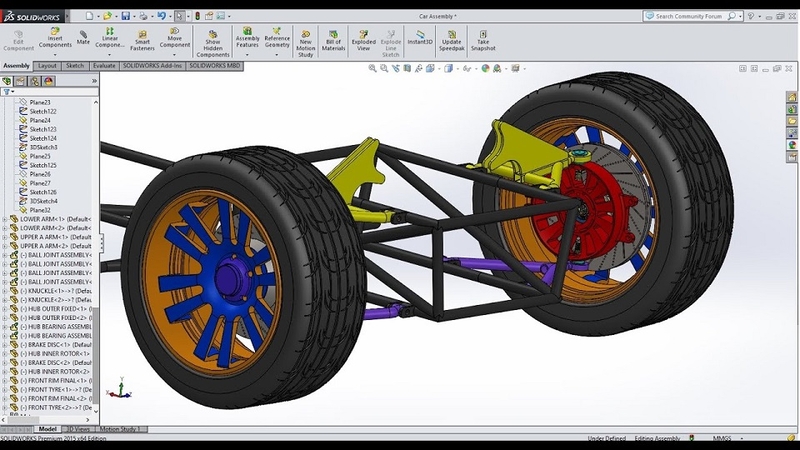This screenshot has height=450, width=800.
Task: Expand LOWER ARM<1> tree node
Action: (x=5, y=219)
